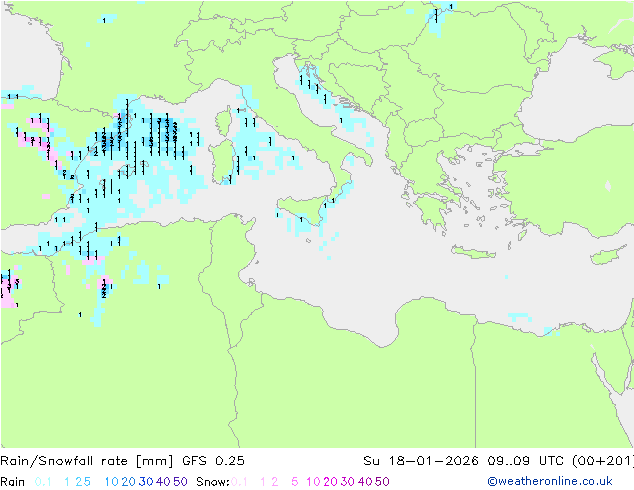This screenshot has height=490, width=634.
Task: Click the Snow legend value 20
Action: 330,482
